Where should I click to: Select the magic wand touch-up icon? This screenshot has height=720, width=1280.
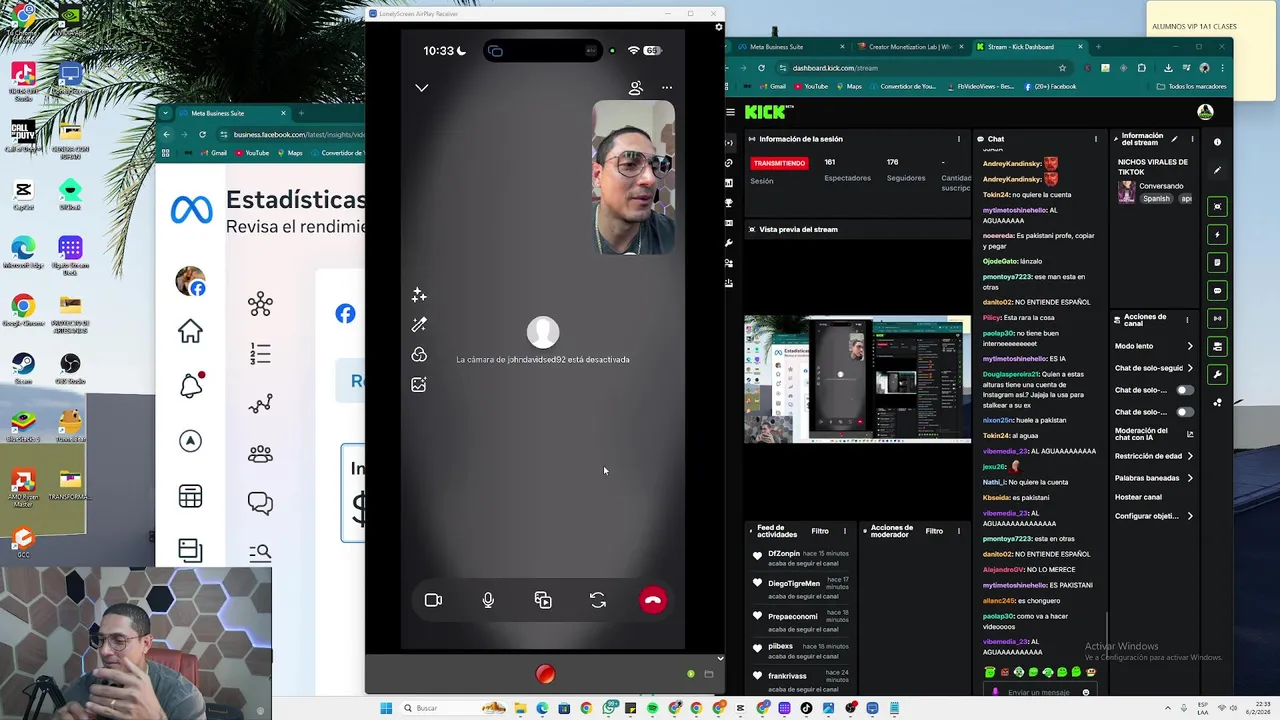pos(419,325)
